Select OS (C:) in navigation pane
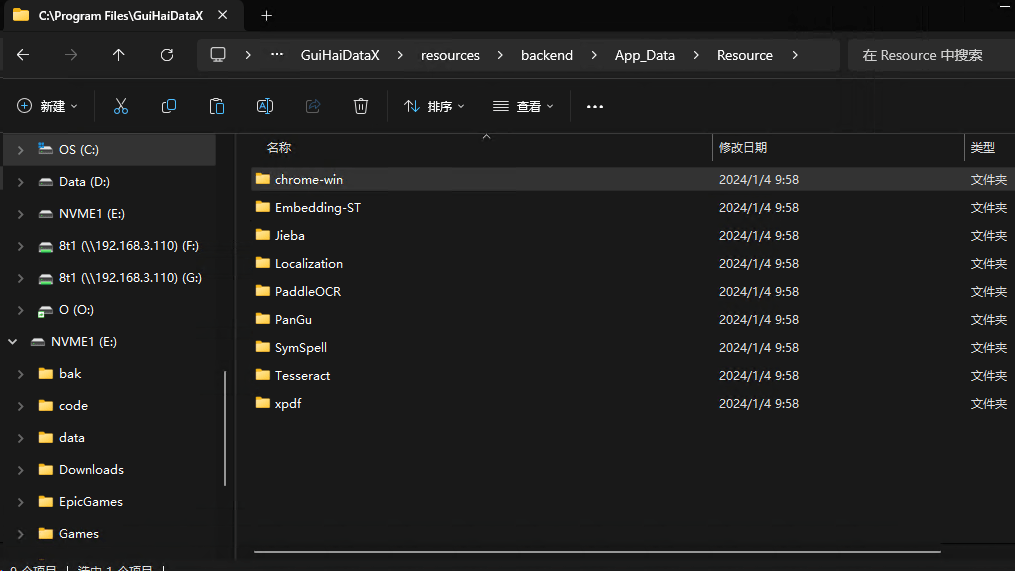The width and height of the screenshot is (1015, 571). (110, 150)
